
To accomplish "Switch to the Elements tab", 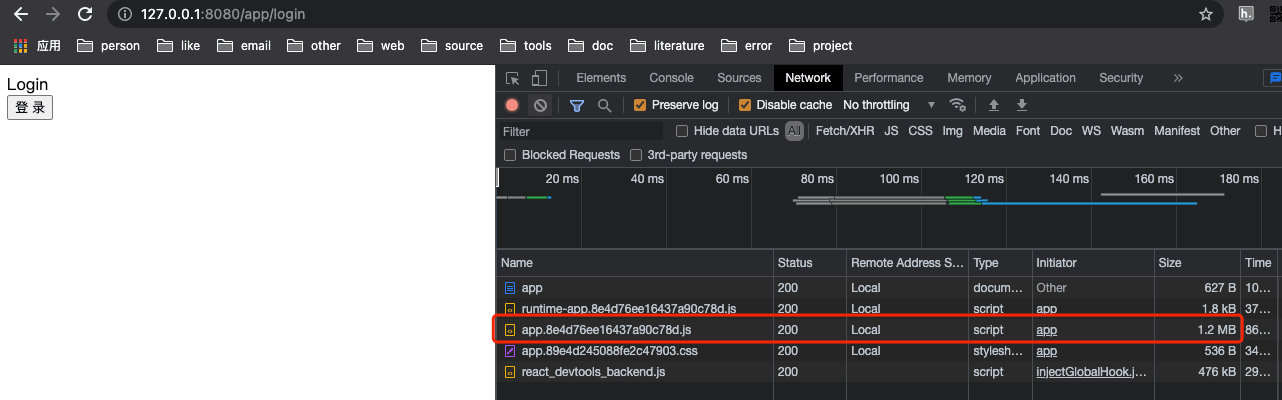I will point(601,78).
